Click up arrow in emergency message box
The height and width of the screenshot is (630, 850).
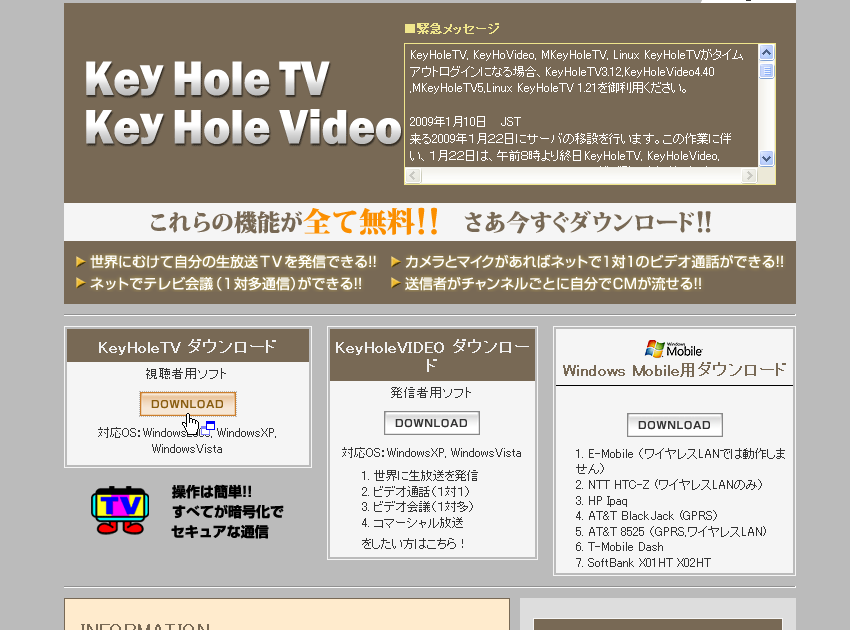(766, 53)
